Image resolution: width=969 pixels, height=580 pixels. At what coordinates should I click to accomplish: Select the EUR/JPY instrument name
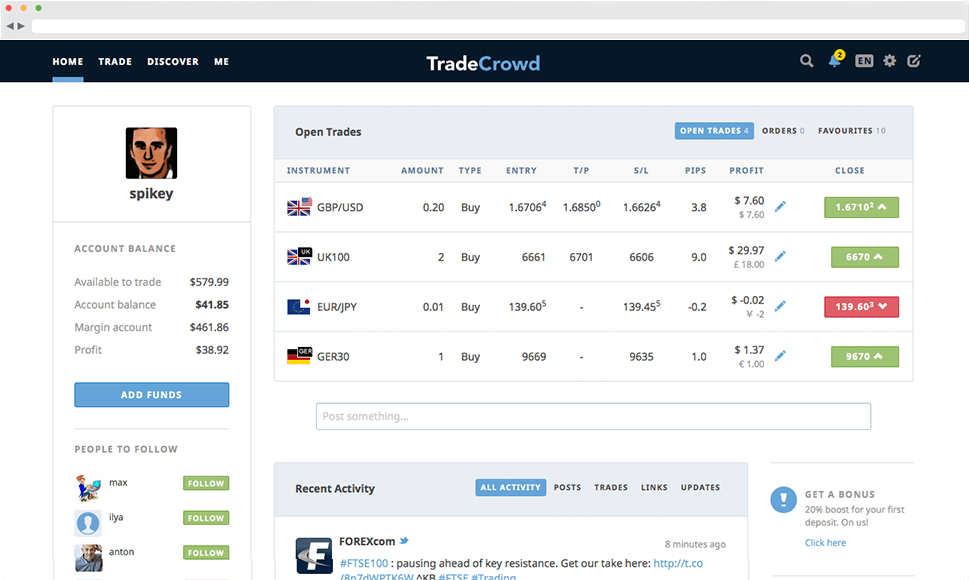[337, 306]
